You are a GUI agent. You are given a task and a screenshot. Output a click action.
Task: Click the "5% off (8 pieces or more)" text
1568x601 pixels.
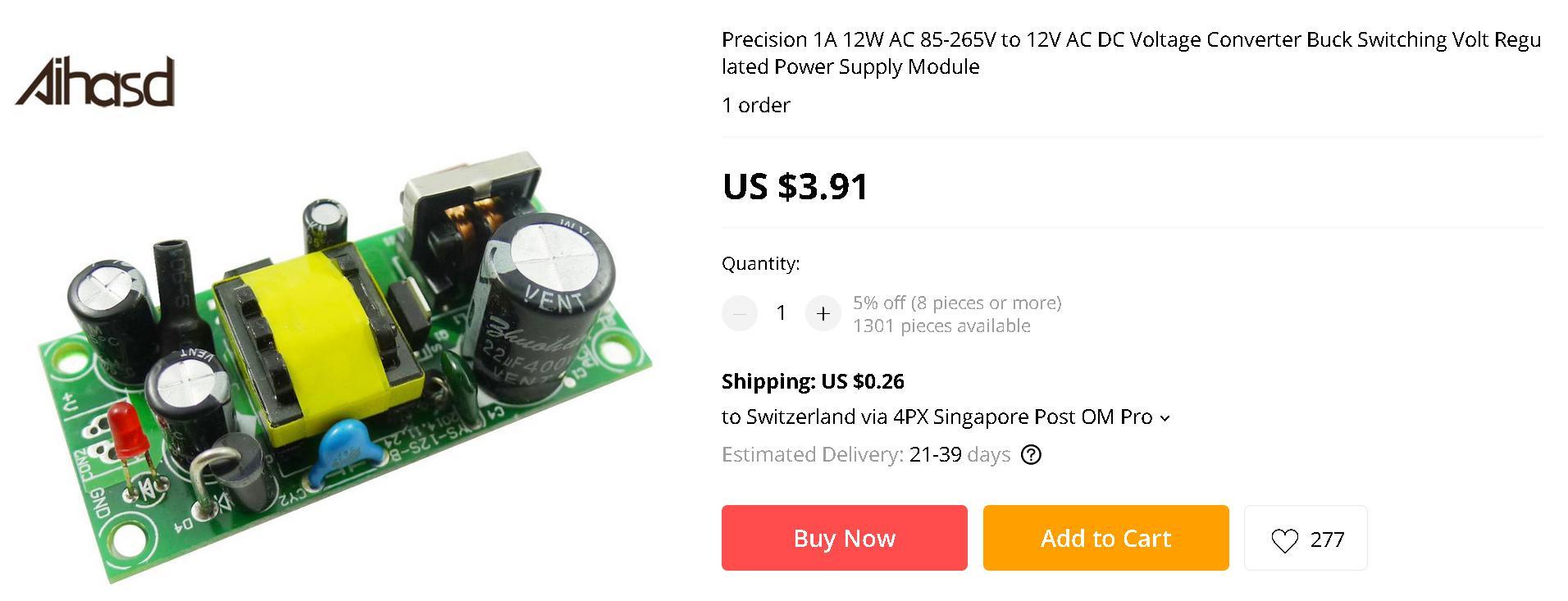(956, 303)
